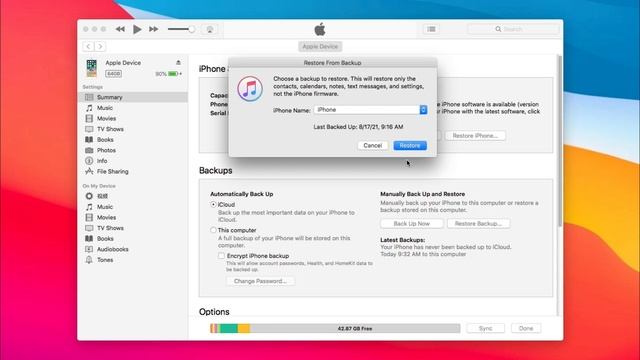Viewport: 640px width, 360px height.
Task: Click the Books icon under Settings
Action: [89, 140]
